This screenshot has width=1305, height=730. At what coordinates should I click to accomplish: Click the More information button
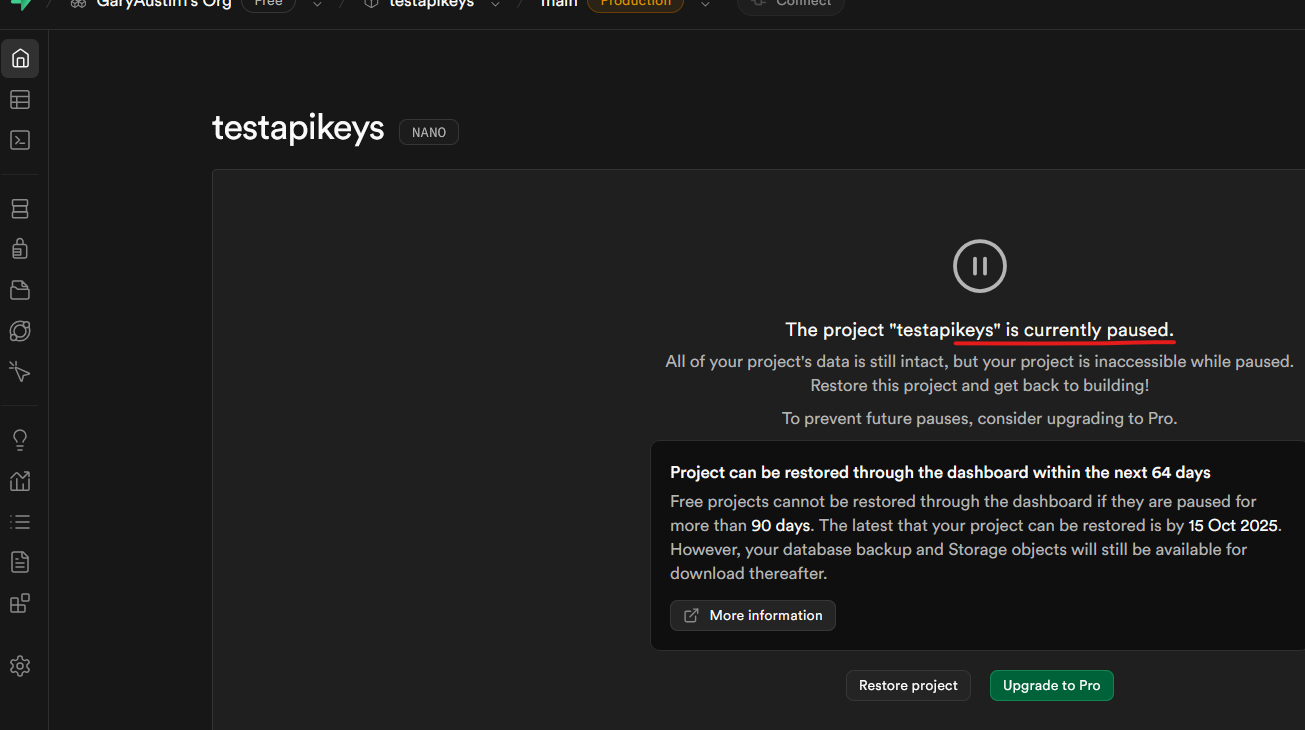[753, 615]
